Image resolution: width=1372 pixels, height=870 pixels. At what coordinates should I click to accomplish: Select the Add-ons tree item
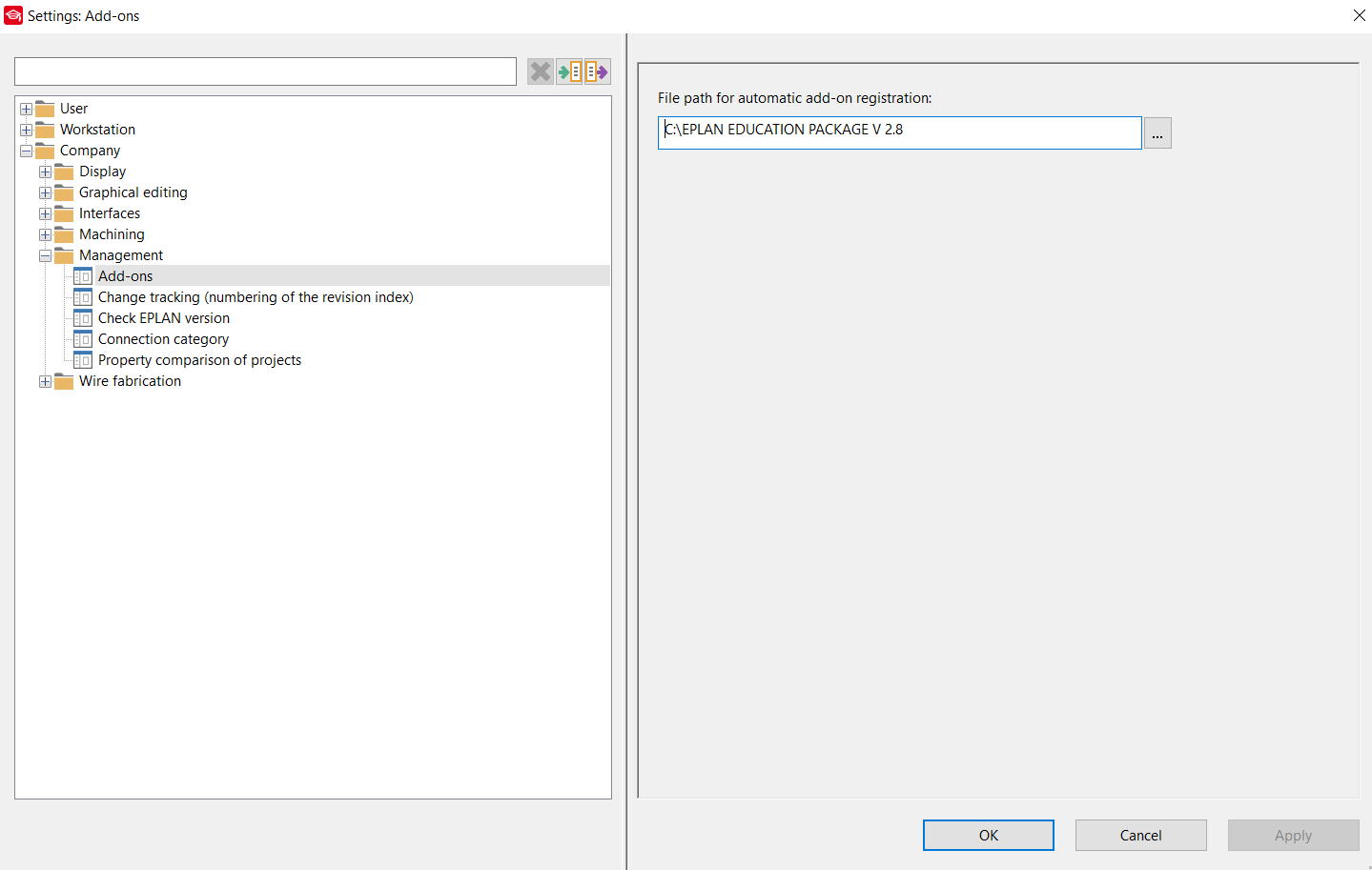click(x=125, y=276)
